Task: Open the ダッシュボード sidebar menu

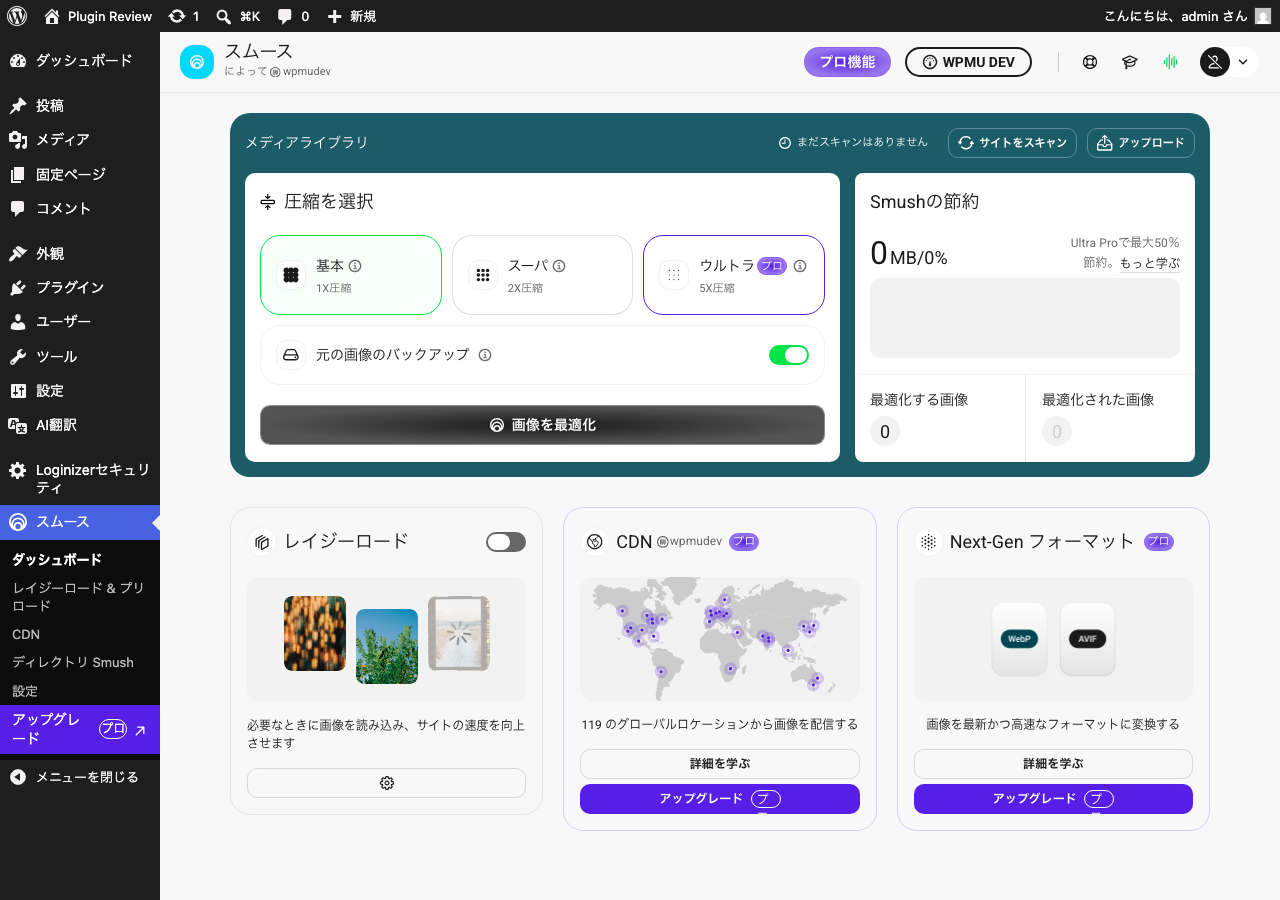Action: (x=80, y=61)
